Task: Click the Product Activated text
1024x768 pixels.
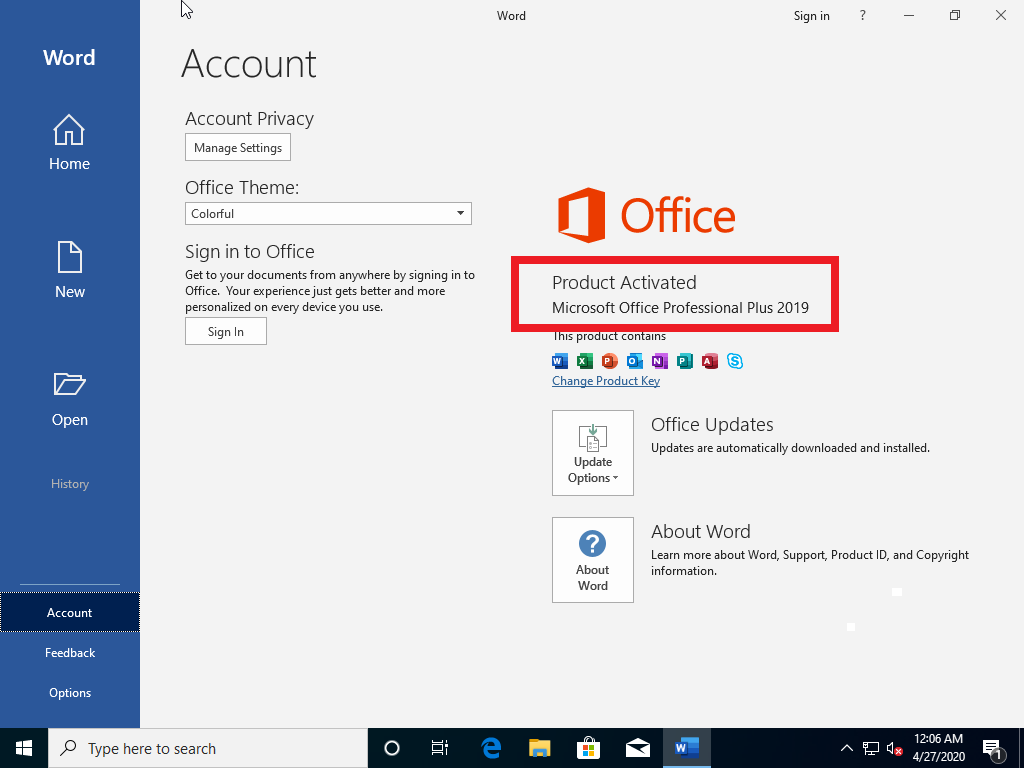Action: coord(624,283)
